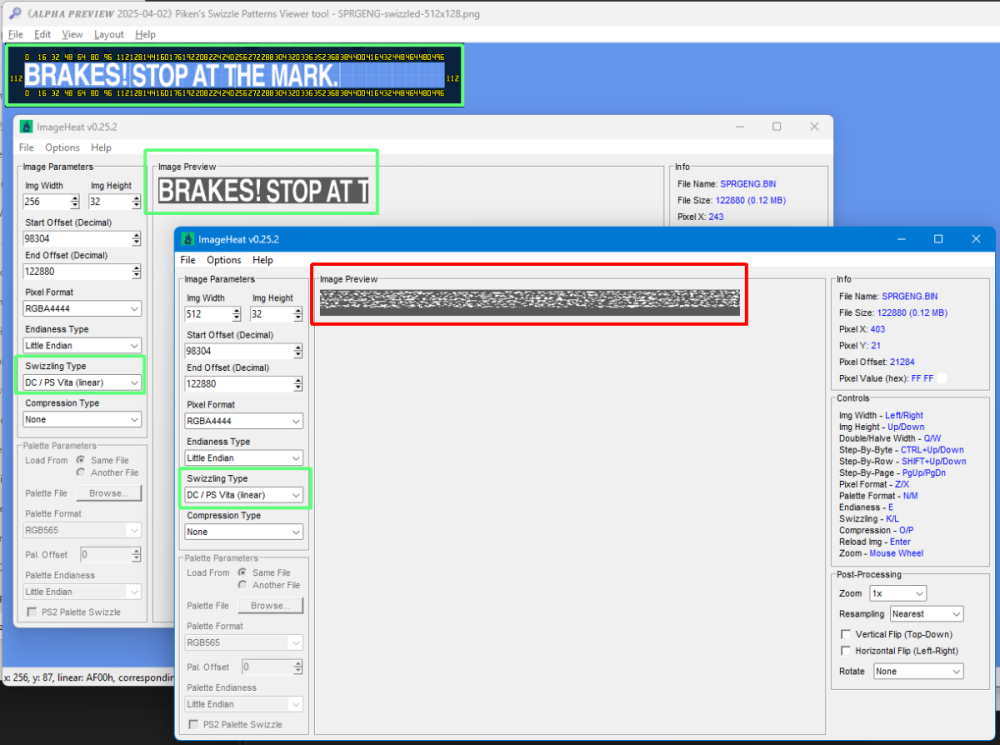Maximize the front ImageHeat window
The width and height of the screenshot is (1000, 745).
coord(938,239)
